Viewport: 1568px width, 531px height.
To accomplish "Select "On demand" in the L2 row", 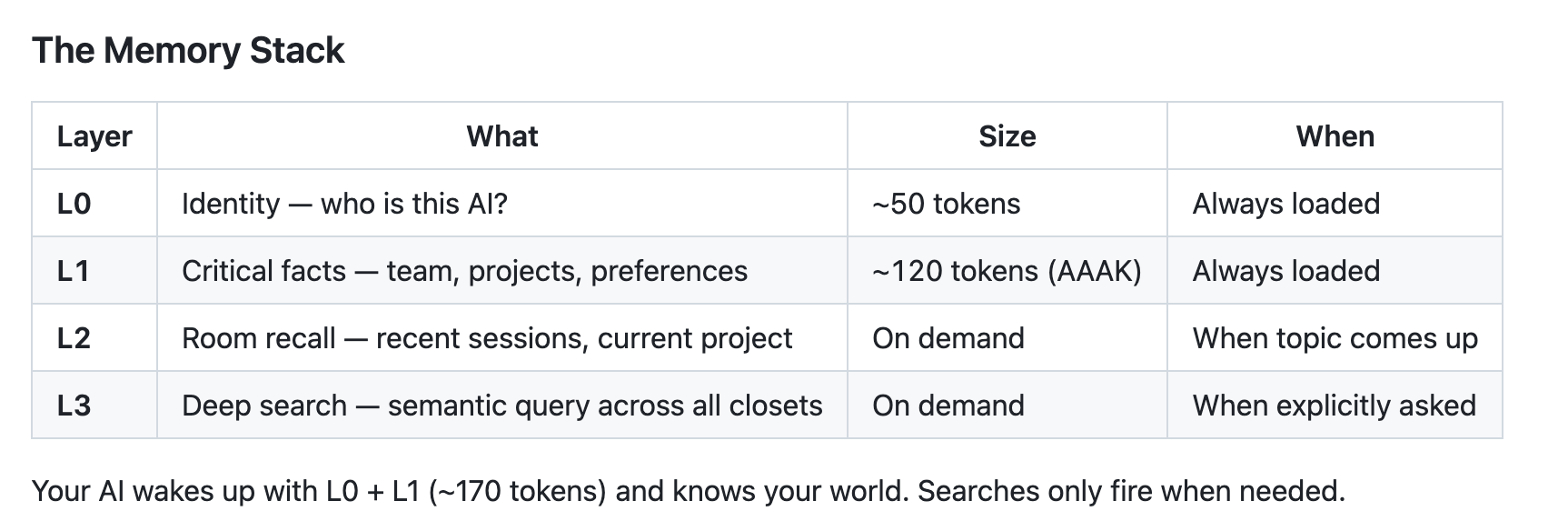I will point(1007,338).
